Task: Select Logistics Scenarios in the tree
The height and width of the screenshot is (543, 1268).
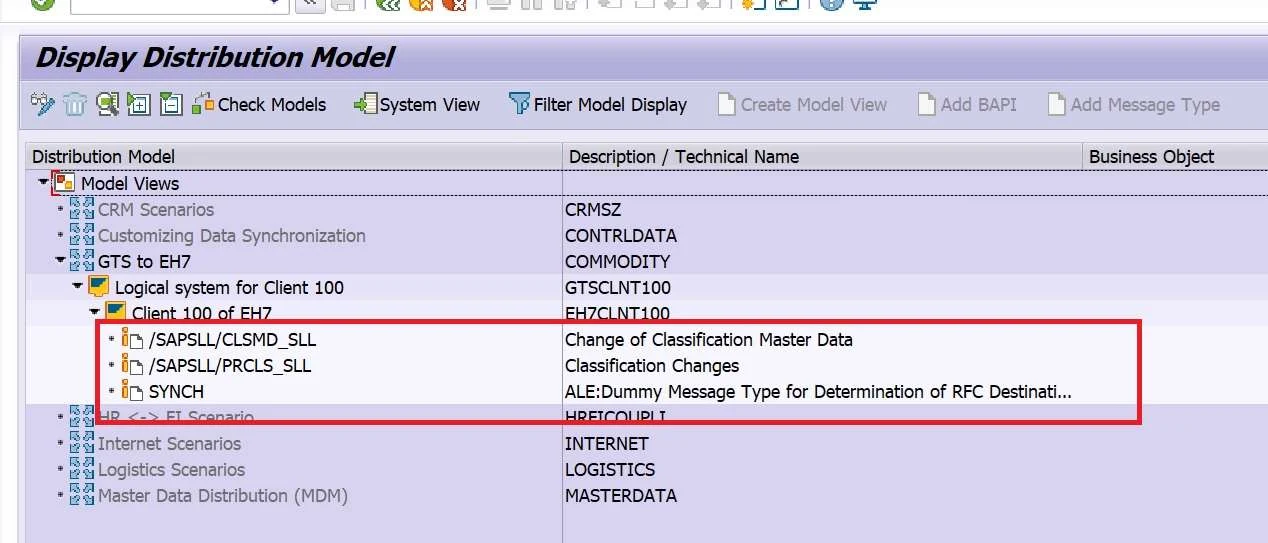Action: click(x=171, y=469)
